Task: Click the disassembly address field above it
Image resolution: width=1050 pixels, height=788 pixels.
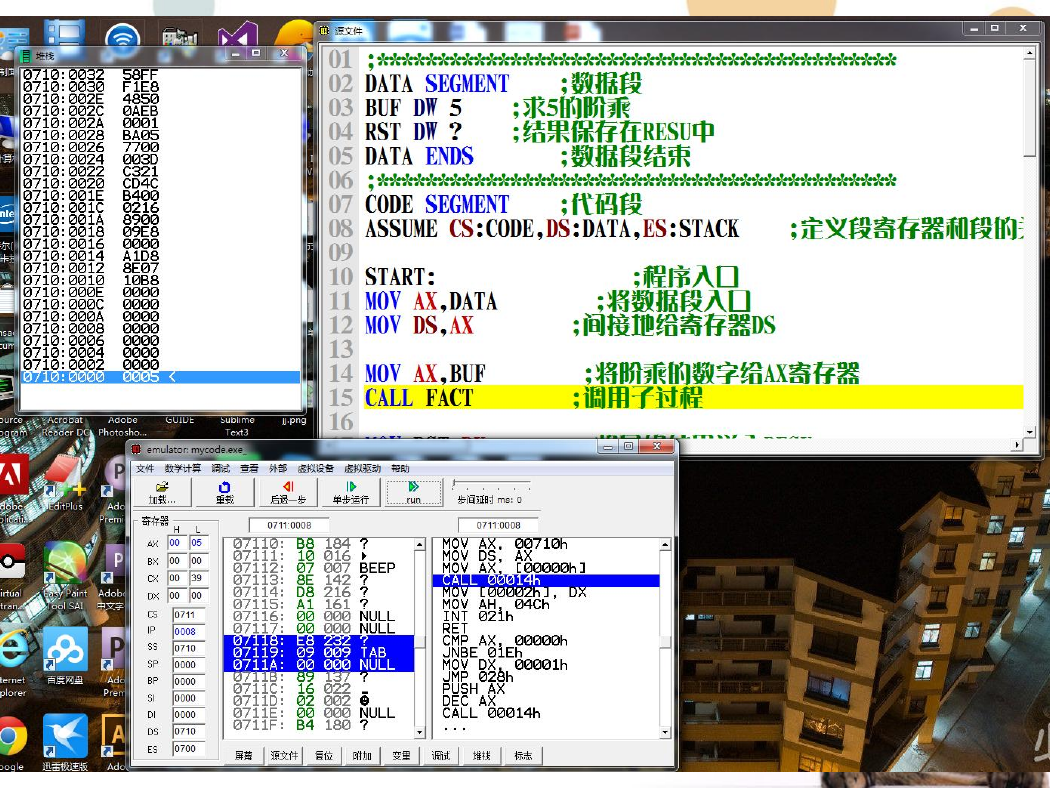Action: tap(498, 525)
